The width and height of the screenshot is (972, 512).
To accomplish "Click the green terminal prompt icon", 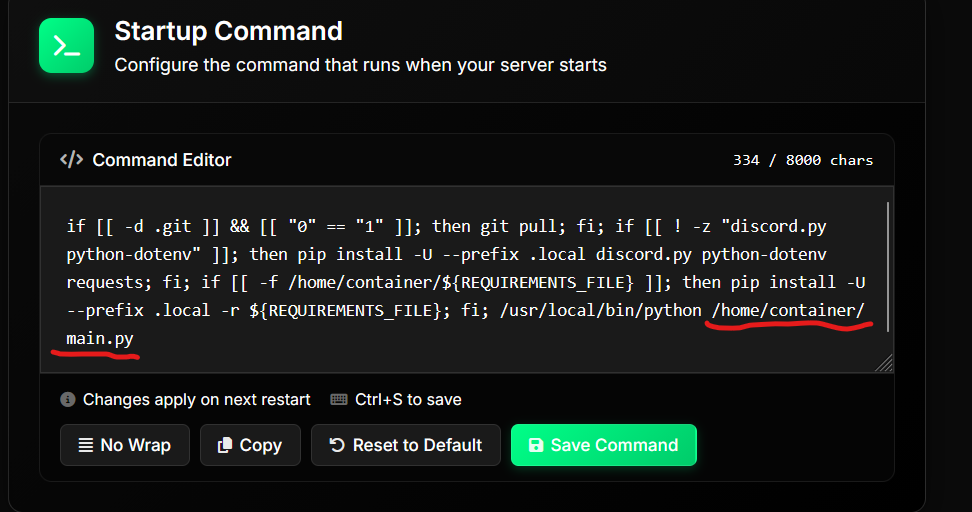I will [x=65, y=46].
